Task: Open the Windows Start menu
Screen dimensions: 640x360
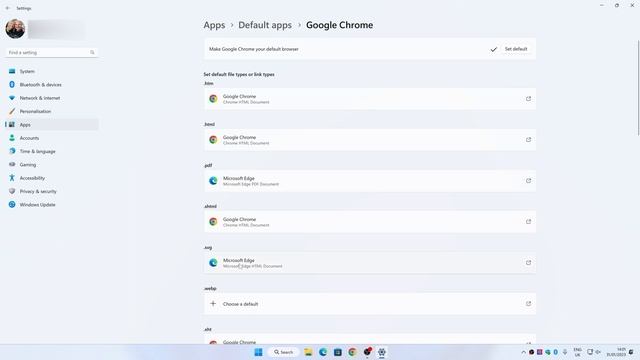Action: tap(258, 352)
